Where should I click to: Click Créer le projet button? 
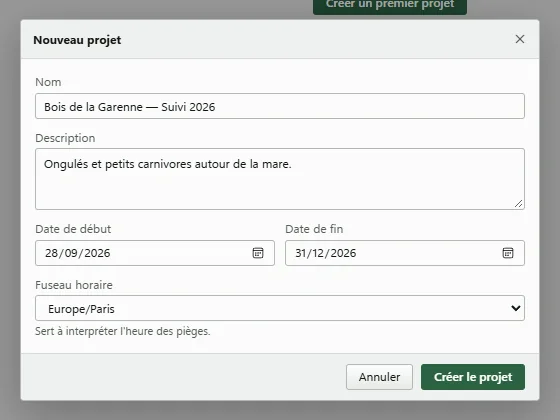(473, 377)
